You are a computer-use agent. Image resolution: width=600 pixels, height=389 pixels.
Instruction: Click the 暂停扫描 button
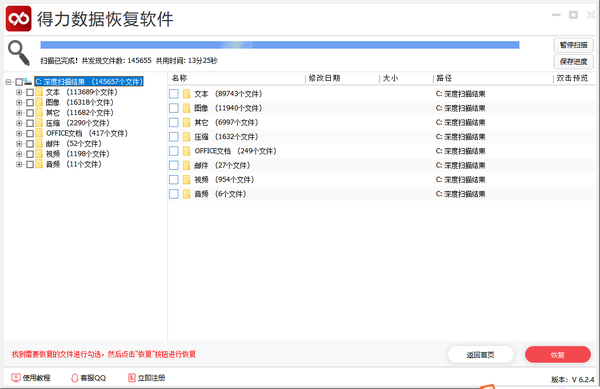tap(574, 45)
